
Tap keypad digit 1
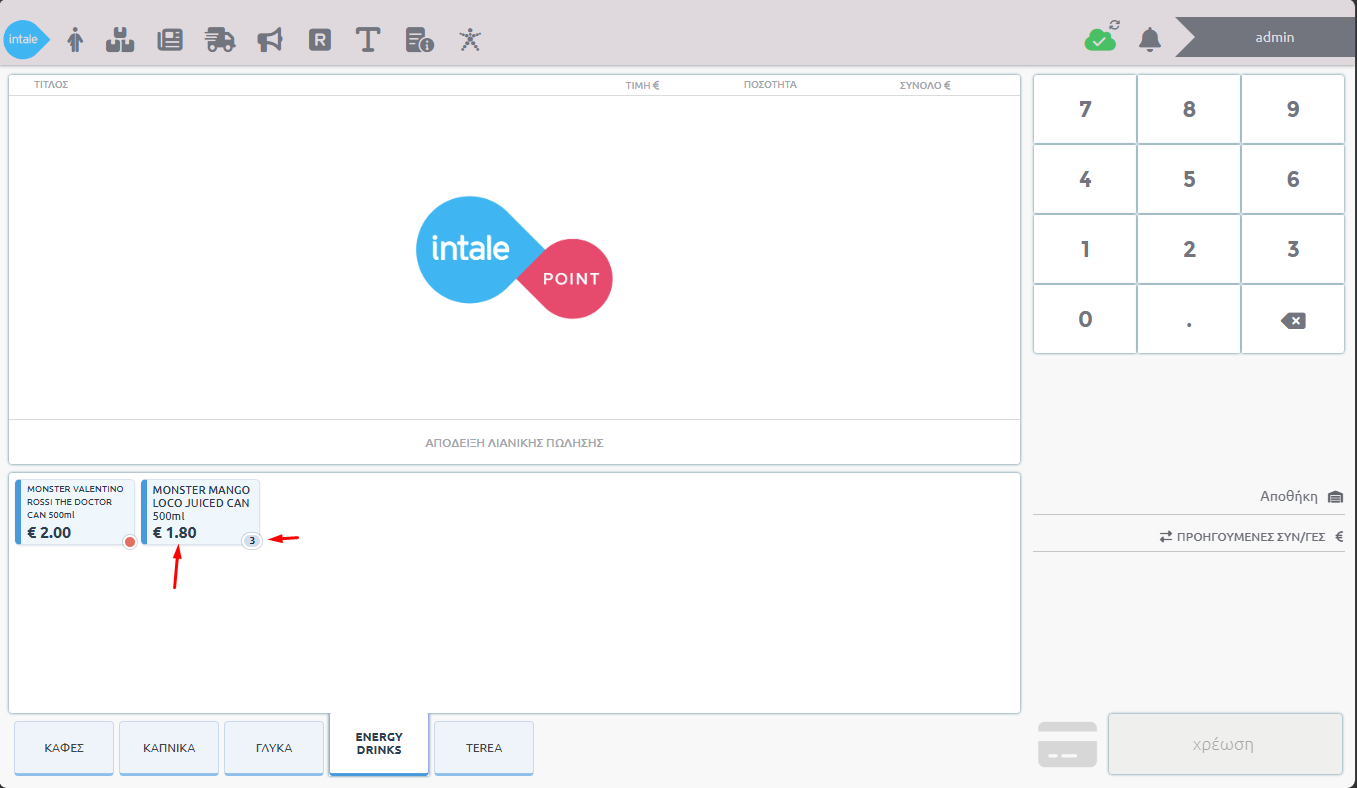pos(1085,249)
